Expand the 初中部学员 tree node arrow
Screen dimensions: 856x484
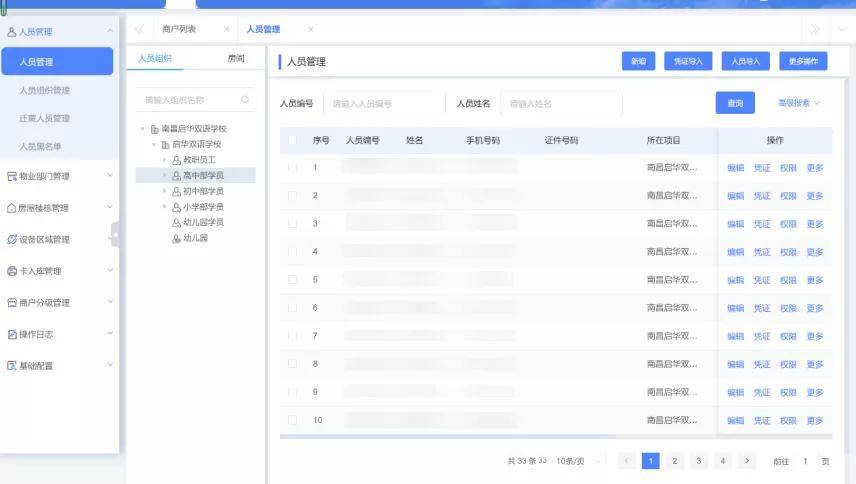[164, 191]
